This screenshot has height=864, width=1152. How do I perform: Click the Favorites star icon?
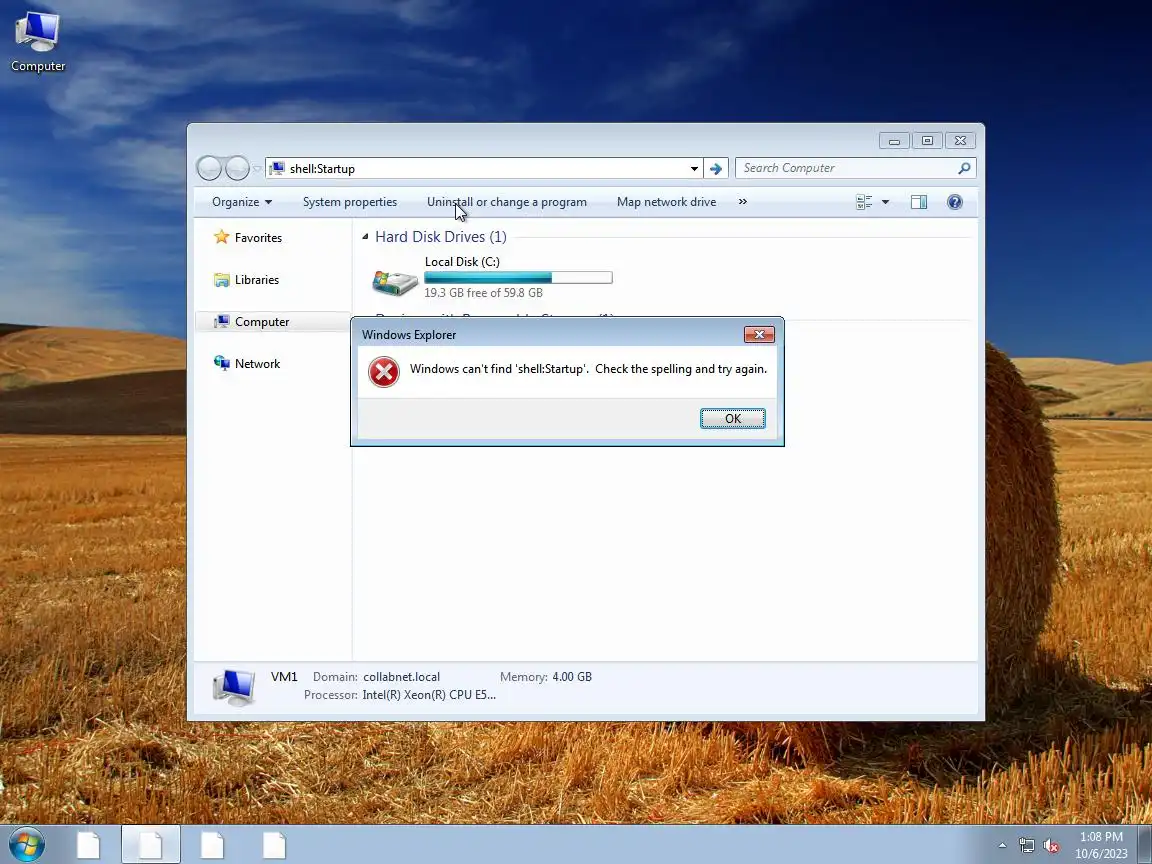(x=221, y=237)
